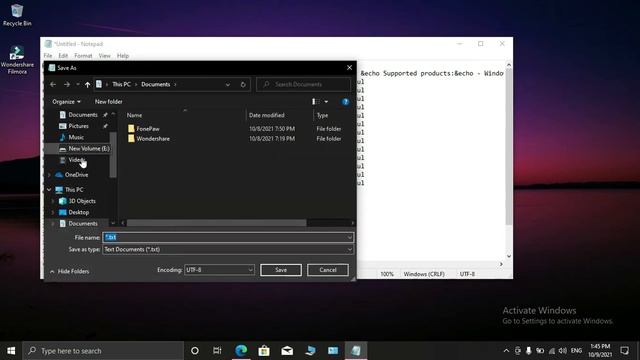Sort by Type column header
The width and height of the screenshot is (640, 360).
(x=322, y=116)
